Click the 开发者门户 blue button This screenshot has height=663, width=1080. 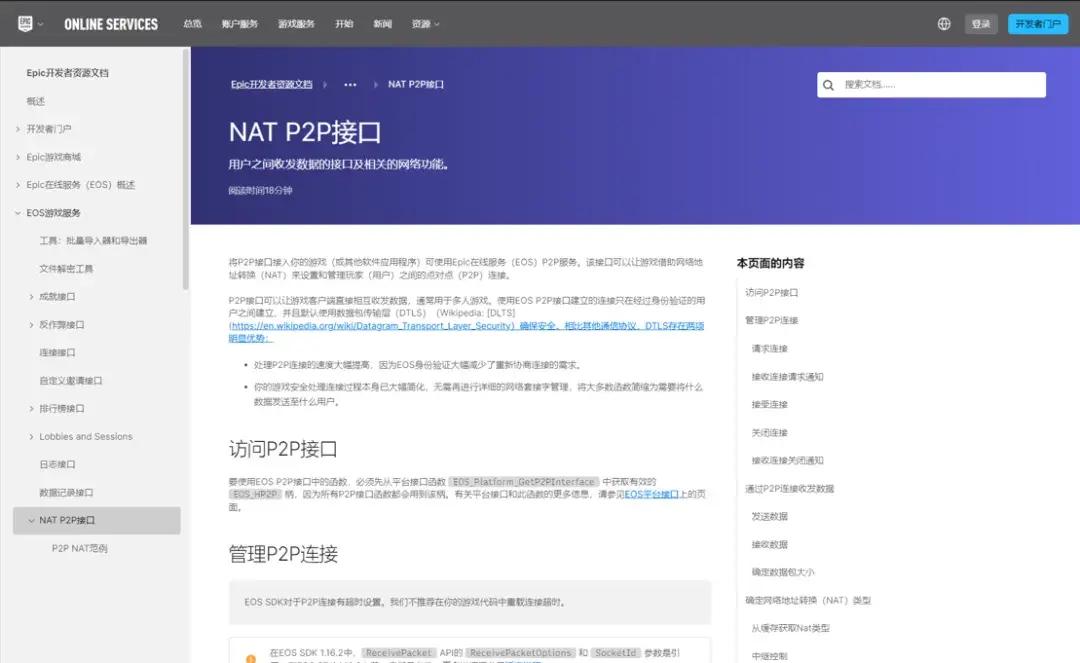point(1038,24)
